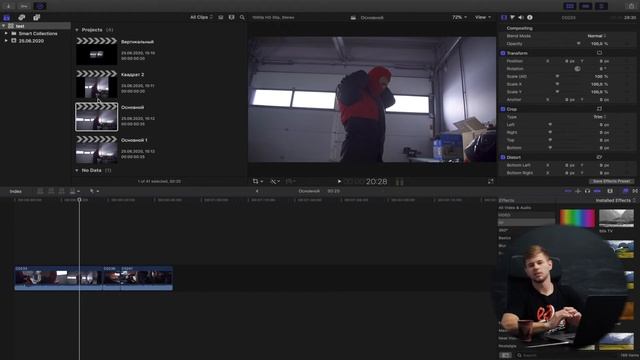
Task: Open the Crop Type Trim dropdown
Action: click(x=600, y=117)
